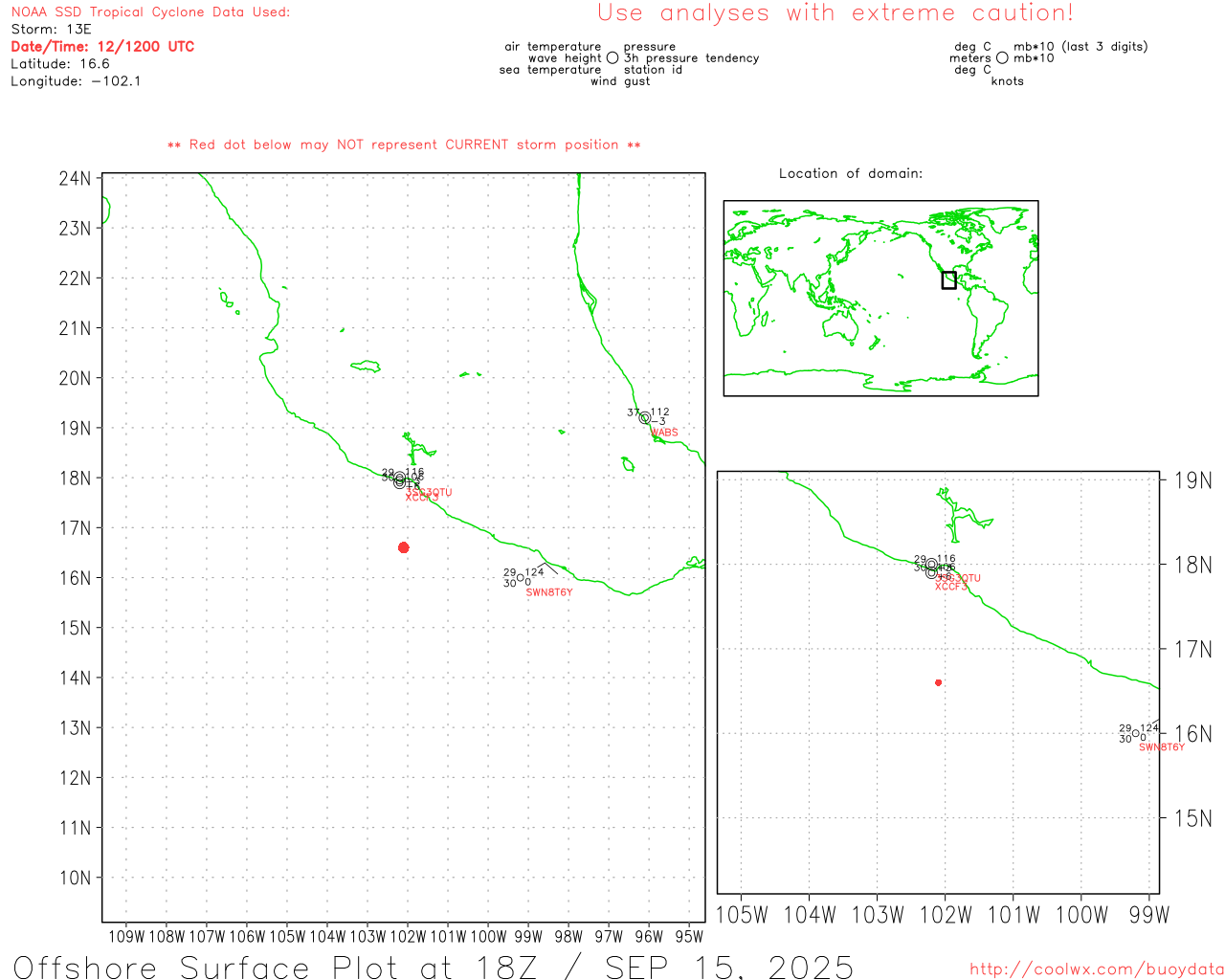
Task: Click '24N' latitude label on main map
Action: [75, 179]
